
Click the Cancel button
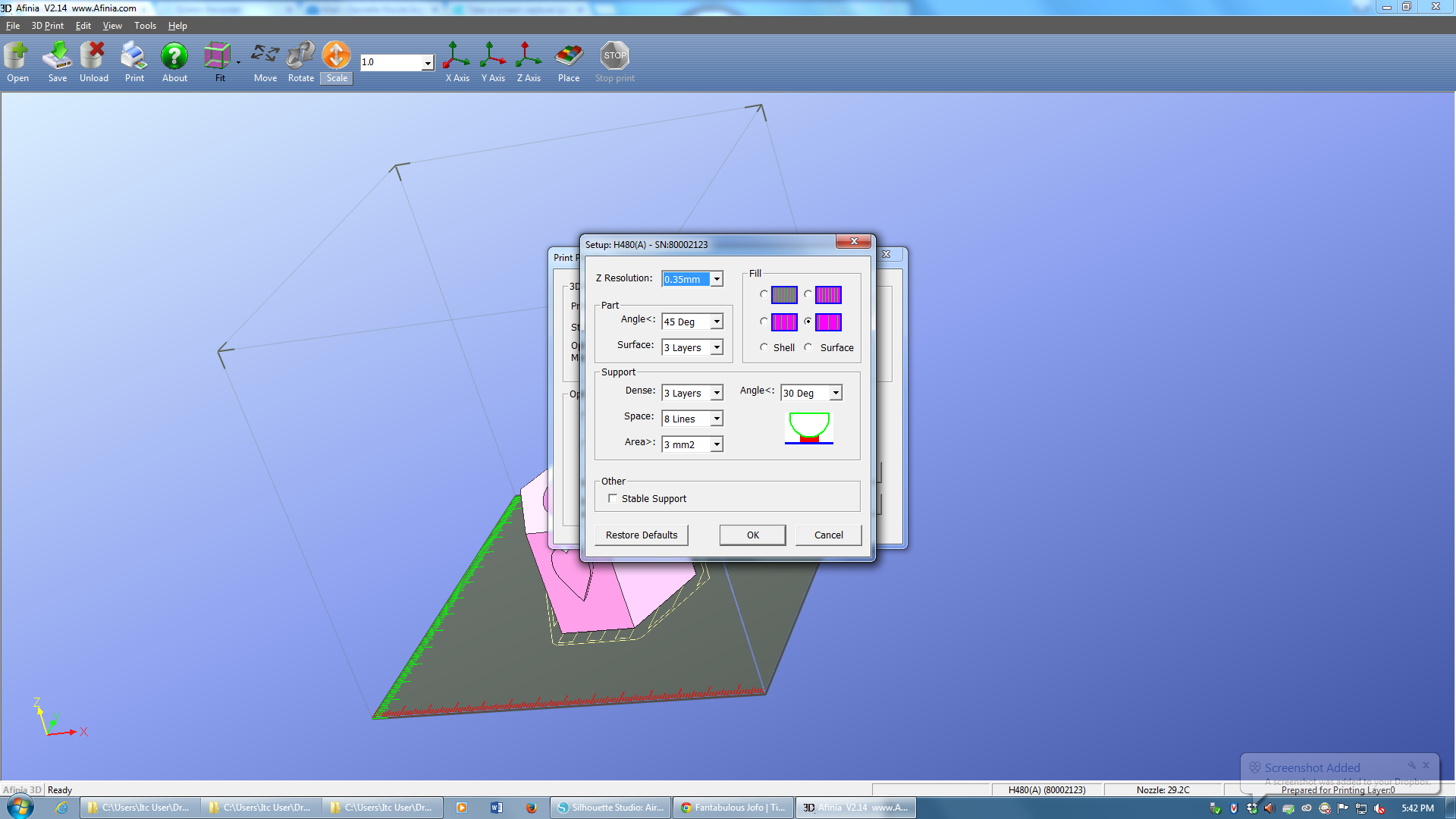click(828, 534)
